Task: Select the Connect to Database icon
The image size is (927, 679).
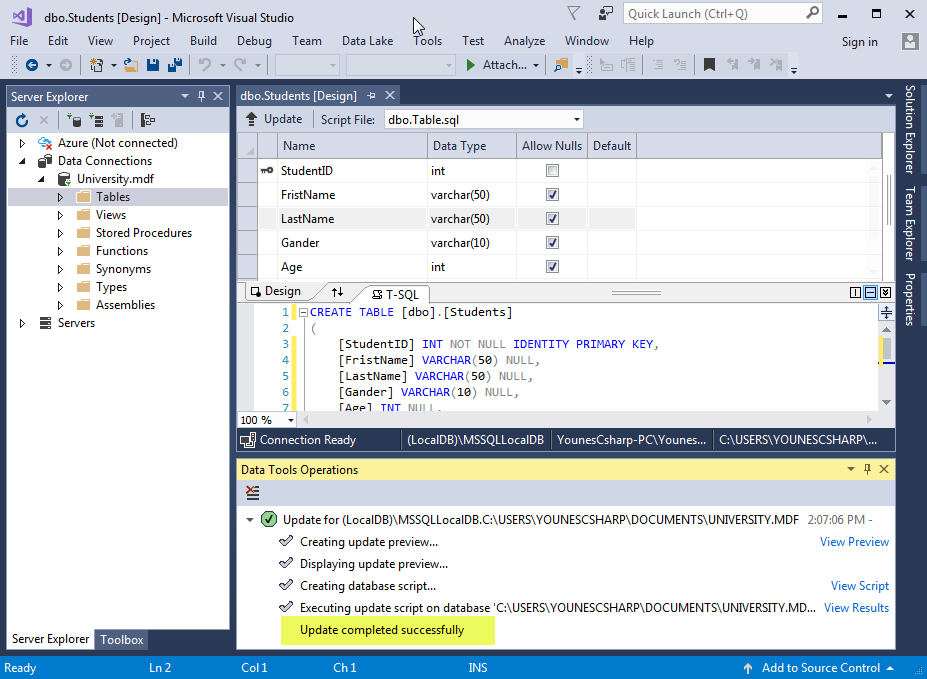Action: pyautogui.click(x=75, y=121)
